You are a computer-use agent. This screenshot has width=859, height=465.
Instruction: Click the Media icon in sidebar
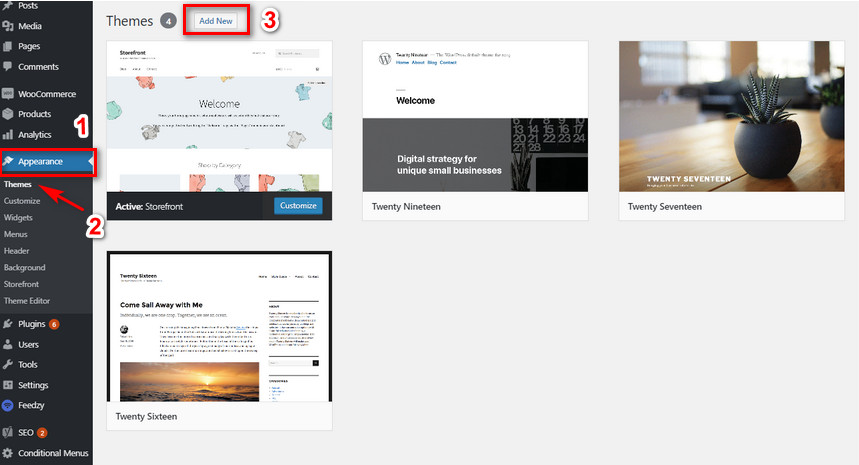(x=8, y=26)
